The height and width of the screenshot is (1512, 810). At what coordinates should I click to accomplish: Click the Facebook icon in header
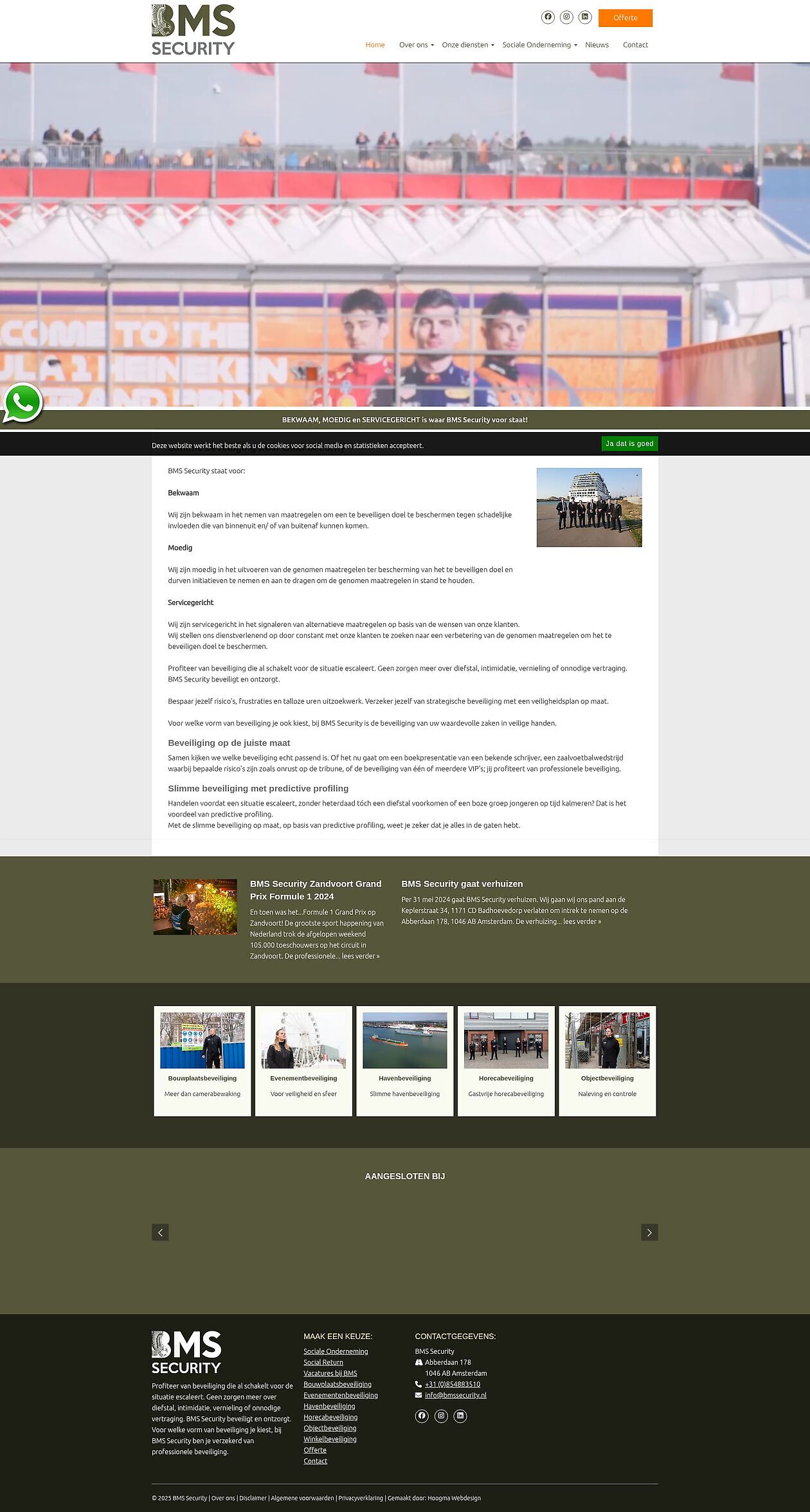[x=548, y=17]
